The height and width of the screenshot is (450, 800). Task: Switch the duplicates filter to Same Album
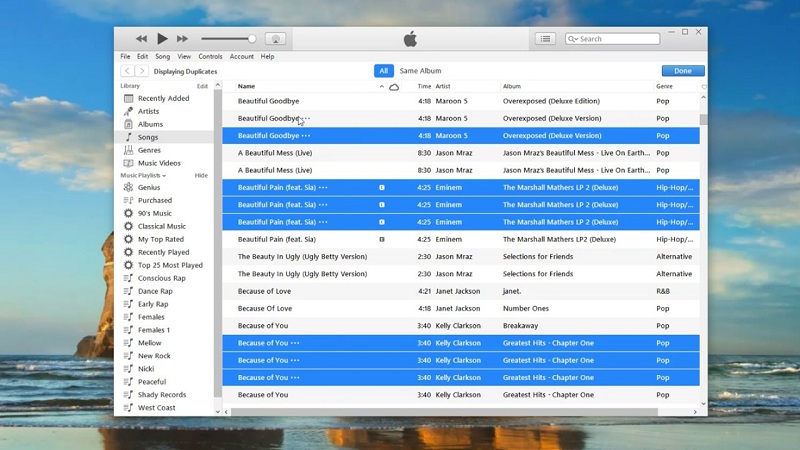tap(420, 71)
